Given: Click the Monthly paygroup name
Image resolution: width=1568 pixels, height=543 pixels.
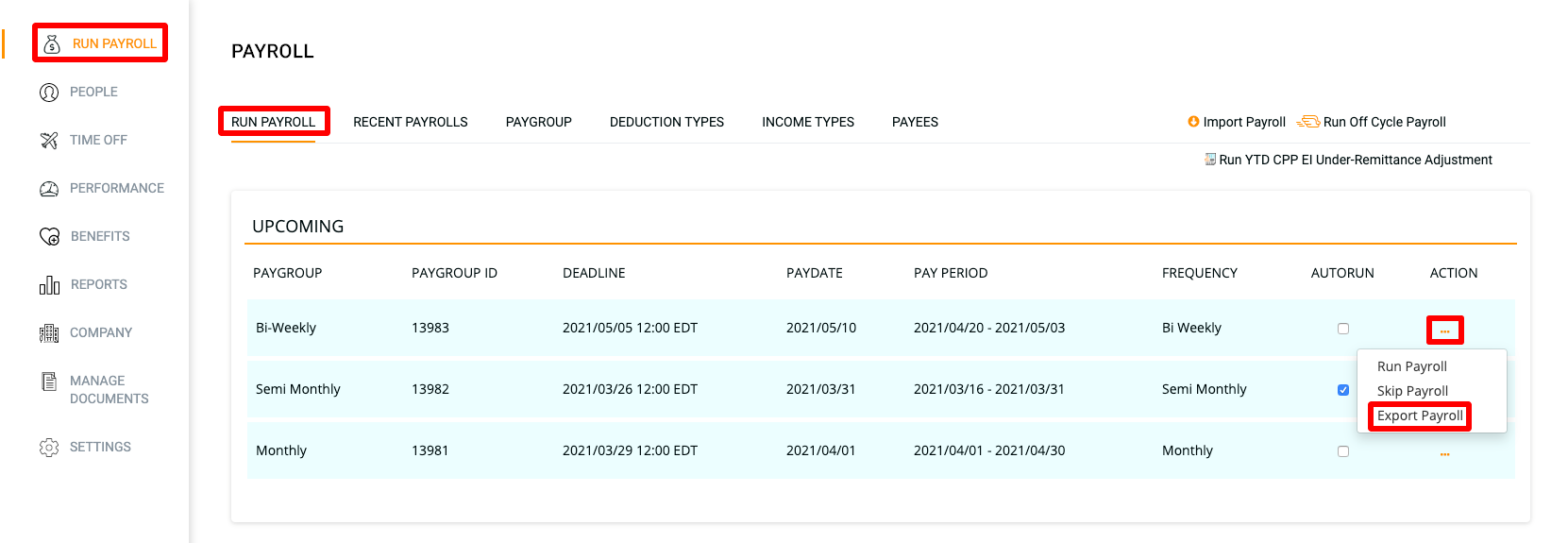Looking at the screenshot, I should pyautogui.click(x=281, y=450).
